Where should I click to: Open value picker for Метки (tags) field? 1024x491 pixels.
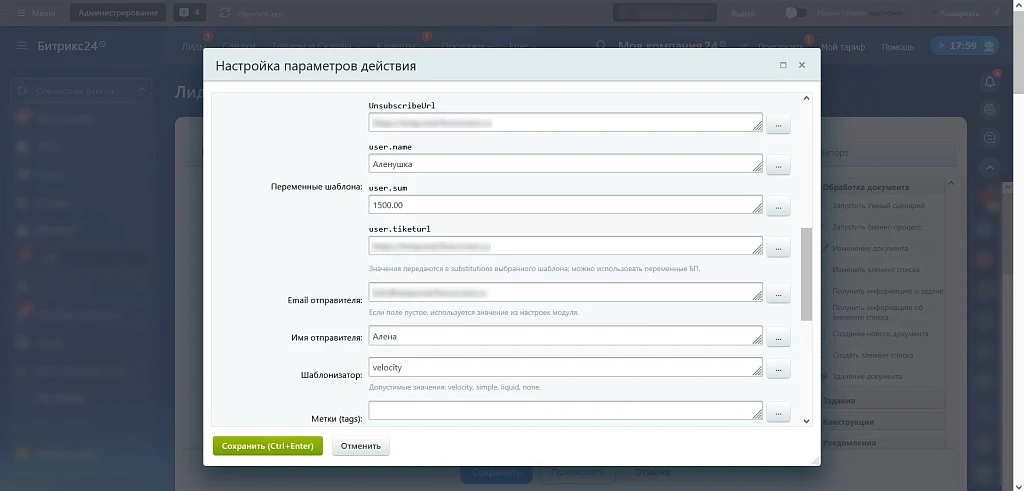pyautogui.click(x=778, y=413)
